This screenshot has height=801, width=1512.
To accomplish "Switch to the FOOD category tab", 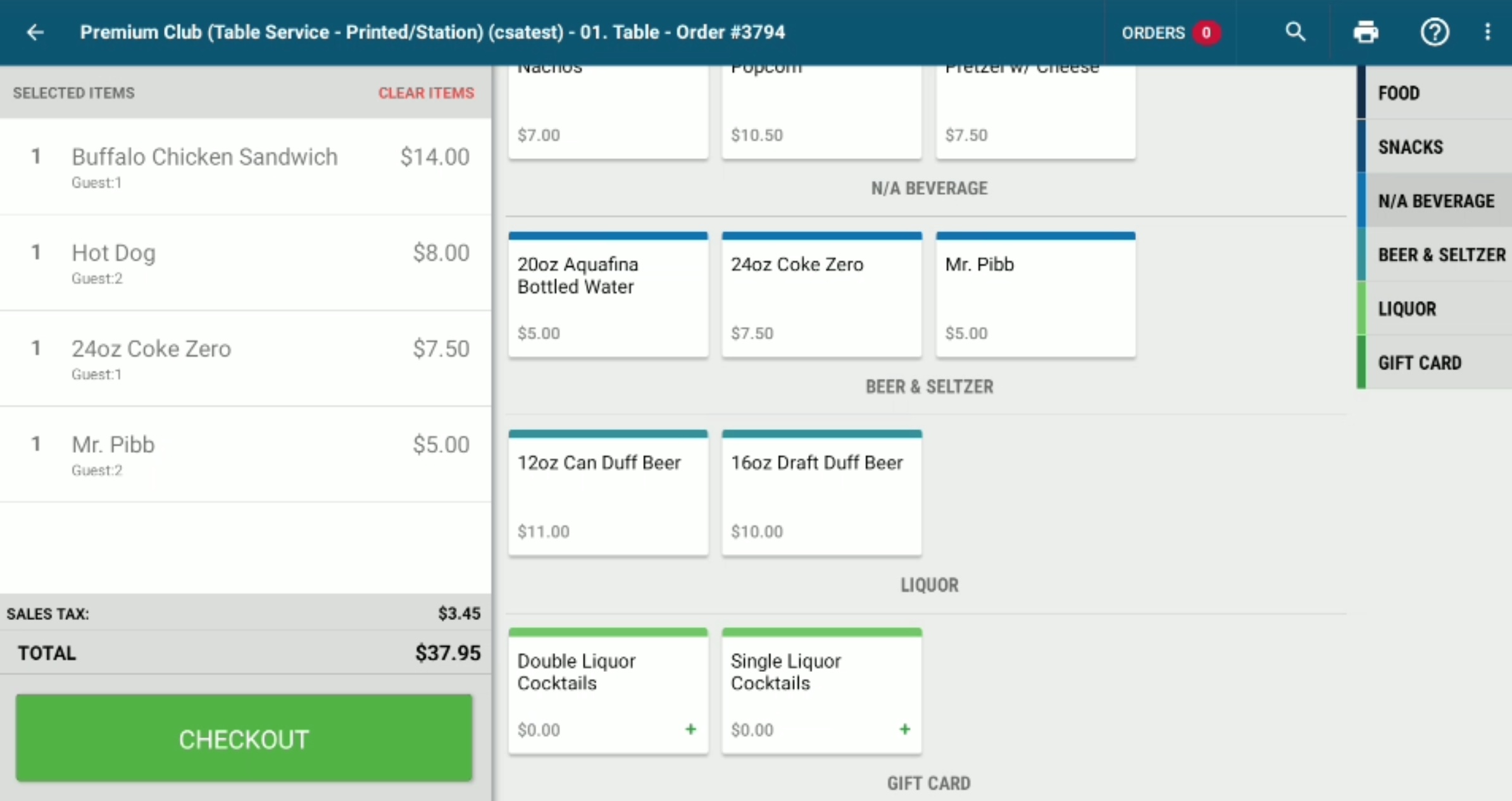I will tap(1434, 93).
